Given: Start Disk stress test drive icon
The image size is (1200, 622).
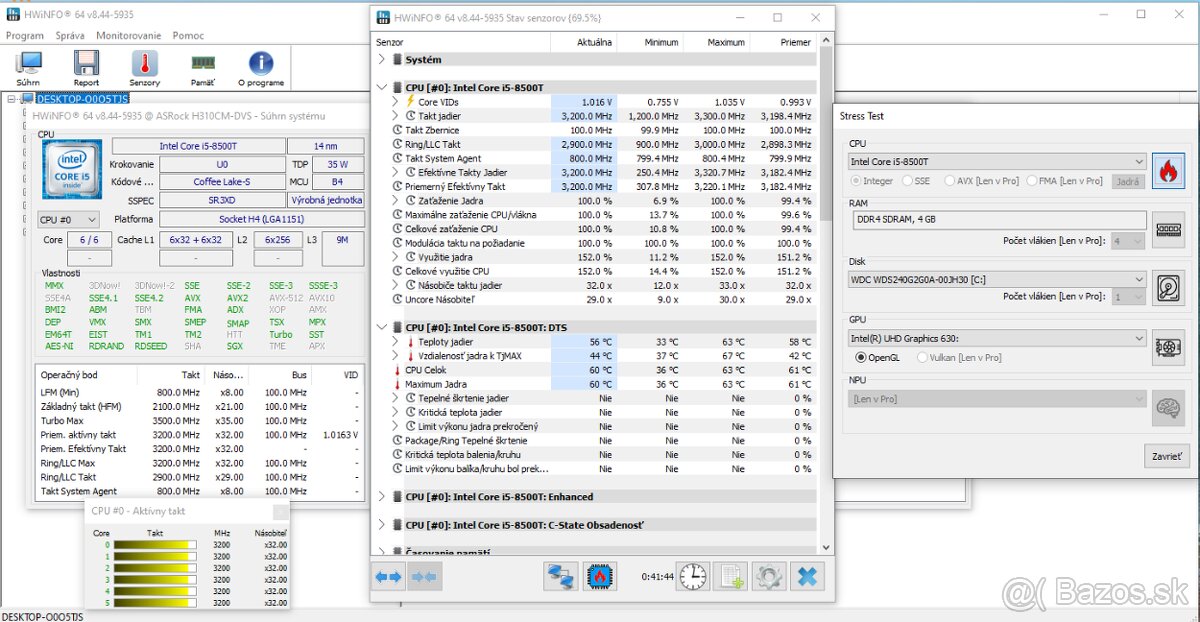Looking at the screenshot, I should click(x=1168, y=288).
